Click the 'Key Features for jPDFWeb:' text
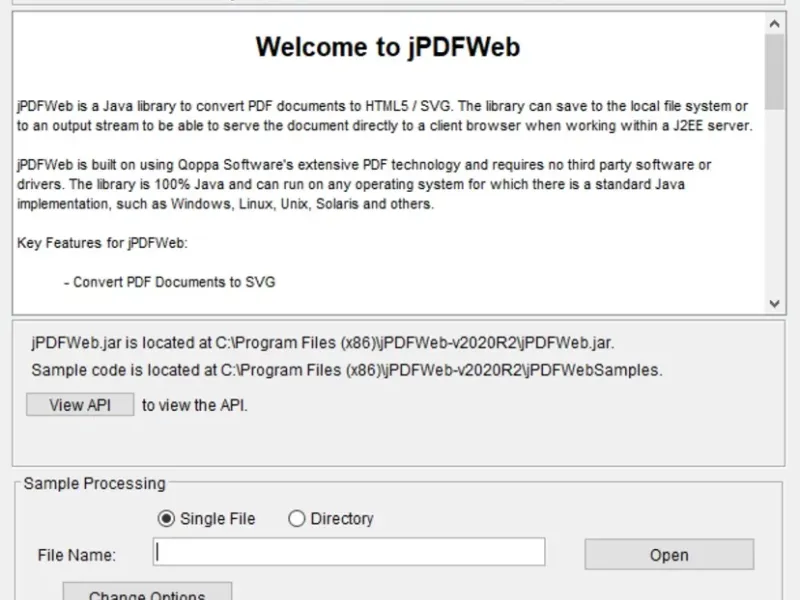Viewport: 800px width, 600px height. [x=102, y=243]
